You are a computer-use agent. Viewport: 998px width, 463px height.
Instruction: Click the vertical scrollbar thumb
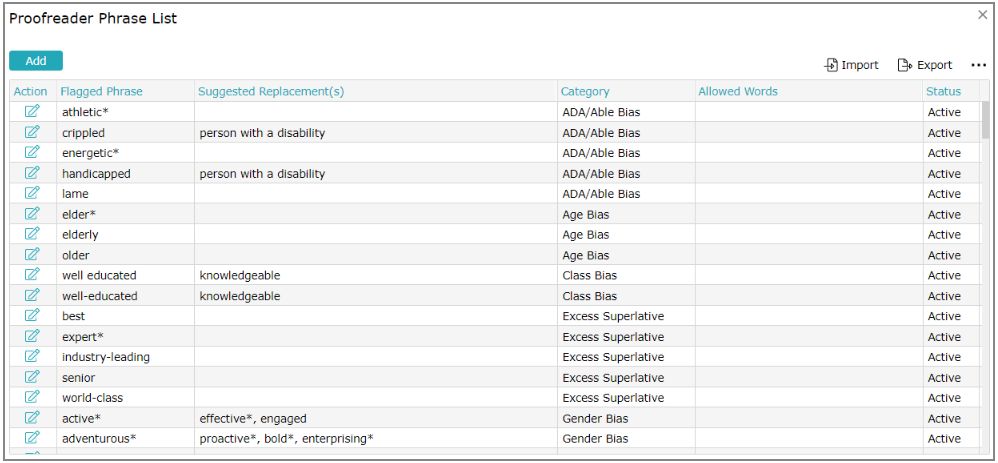(x=985, y=120)
